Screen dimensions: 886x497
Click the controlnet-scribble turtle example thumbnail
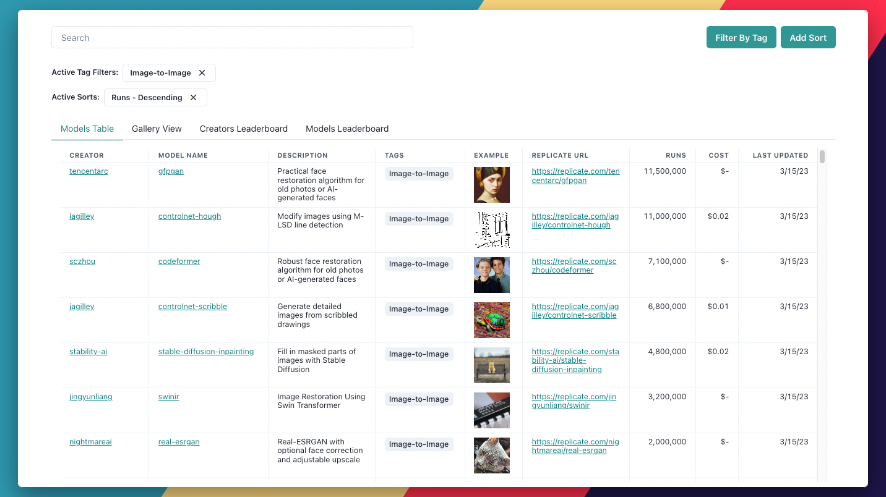pyautogui.click(x=492, y=320)
